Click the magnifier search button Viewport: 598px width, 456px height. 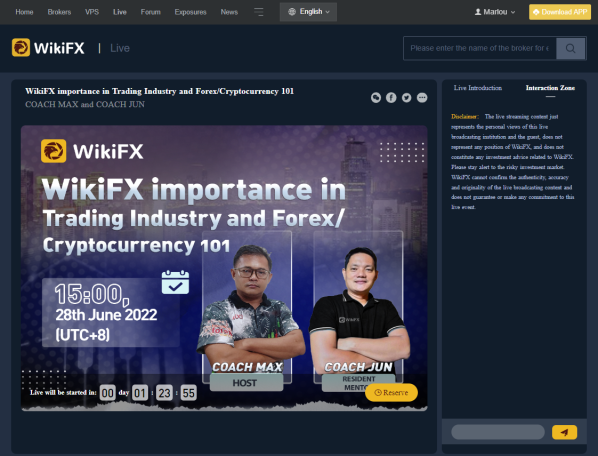(571, 48)
